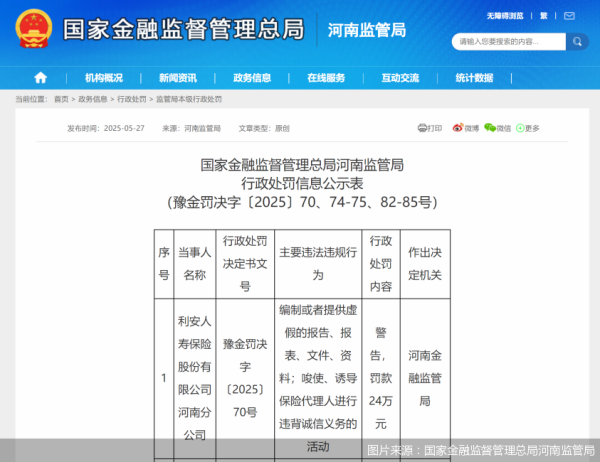The width and height of the screenshot is (600, 462).
Task: Click breadcrumb link 行政处罚
Action: point(132,99)
